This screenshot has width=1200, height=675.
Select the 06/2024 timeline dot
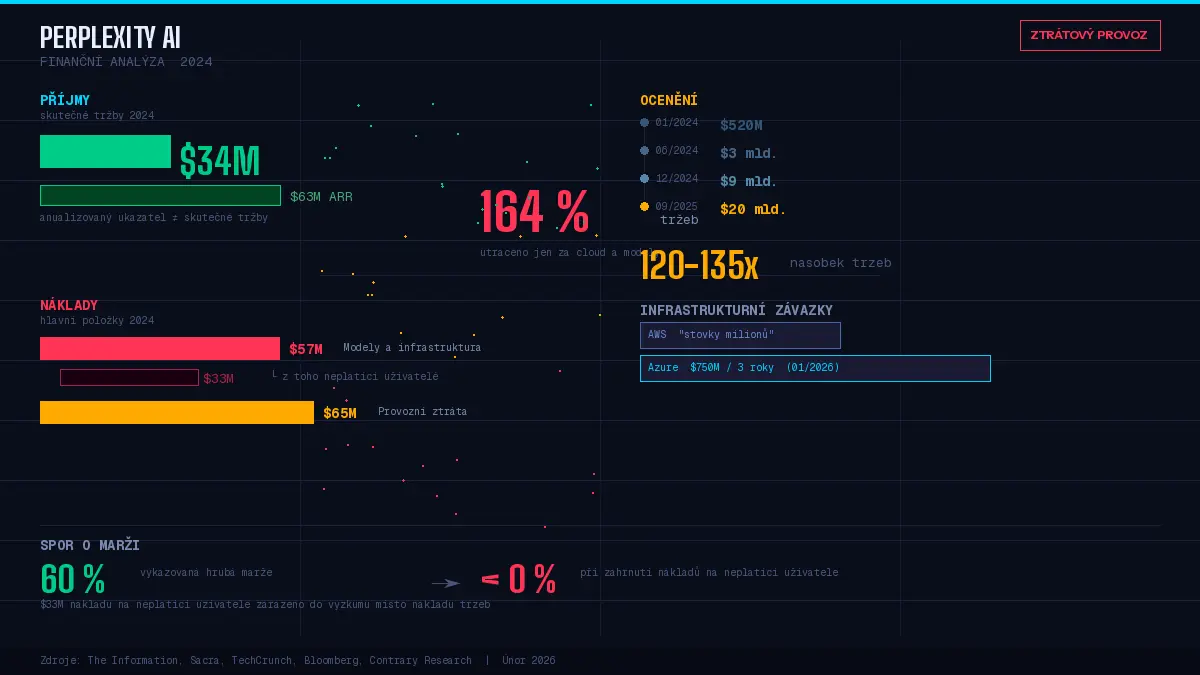point(644,151)
